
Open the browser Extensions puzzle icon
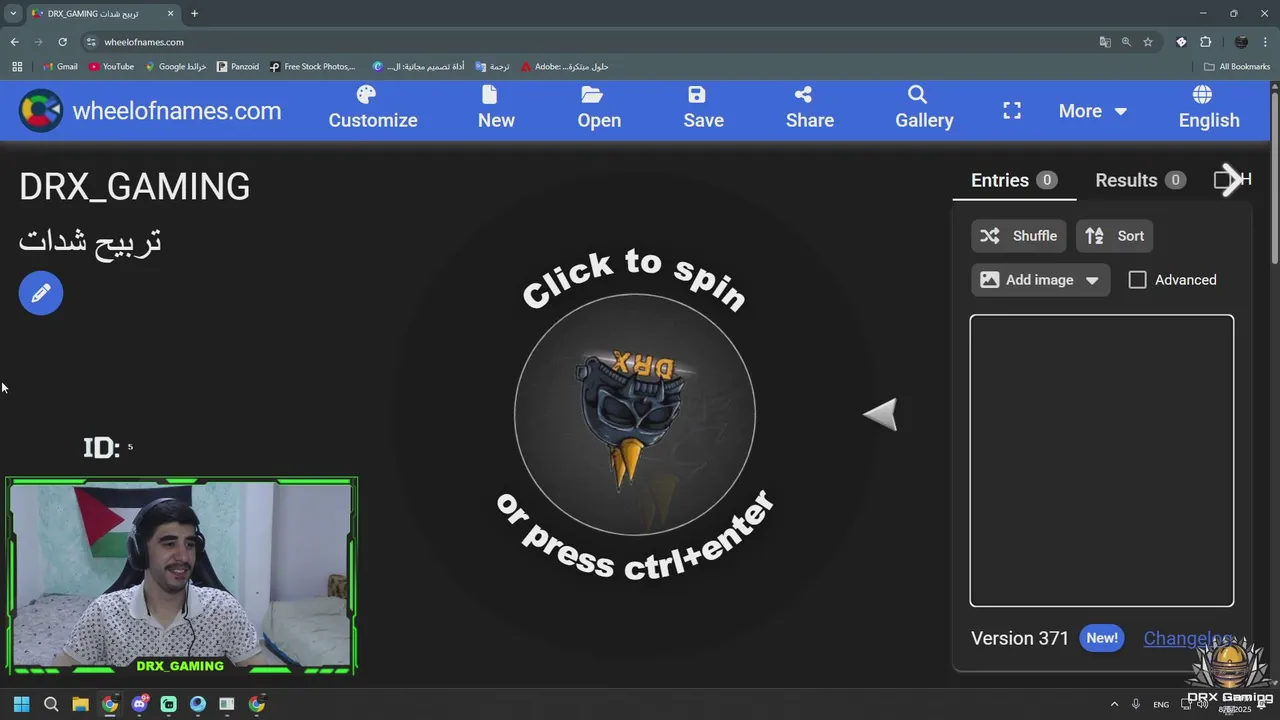pos(1205,42)
